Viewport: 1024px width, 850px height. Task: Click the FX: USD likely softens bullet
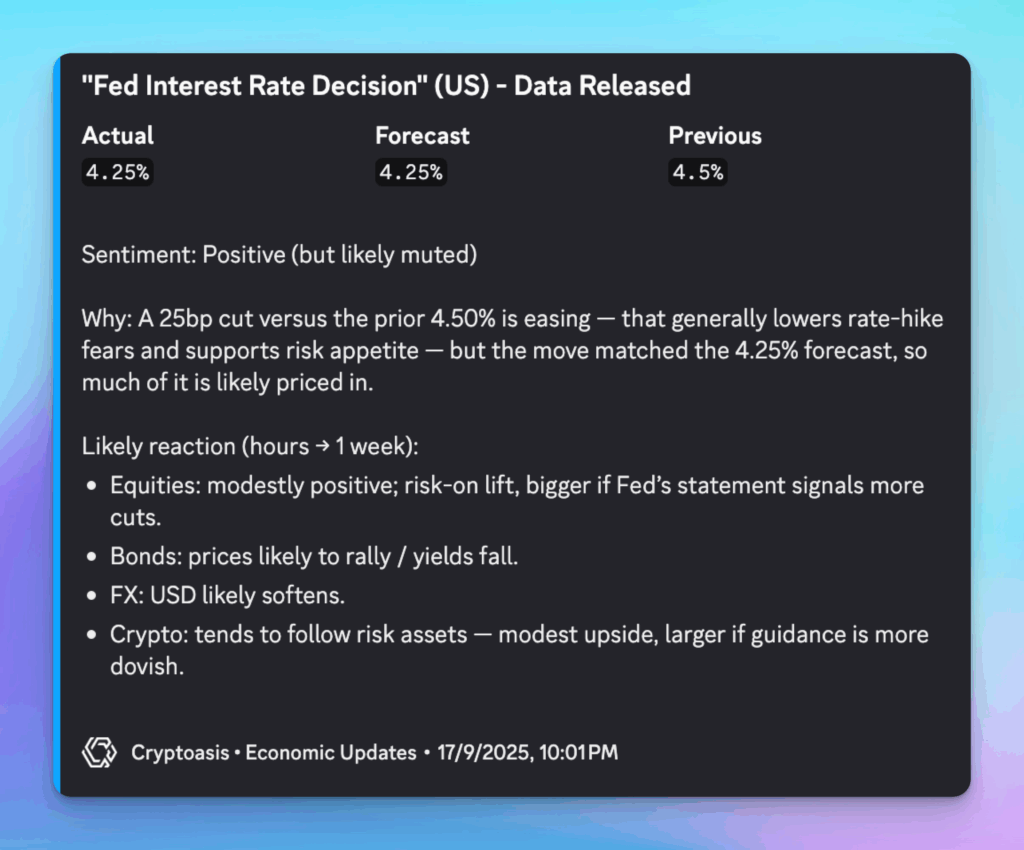coord(228,595)
